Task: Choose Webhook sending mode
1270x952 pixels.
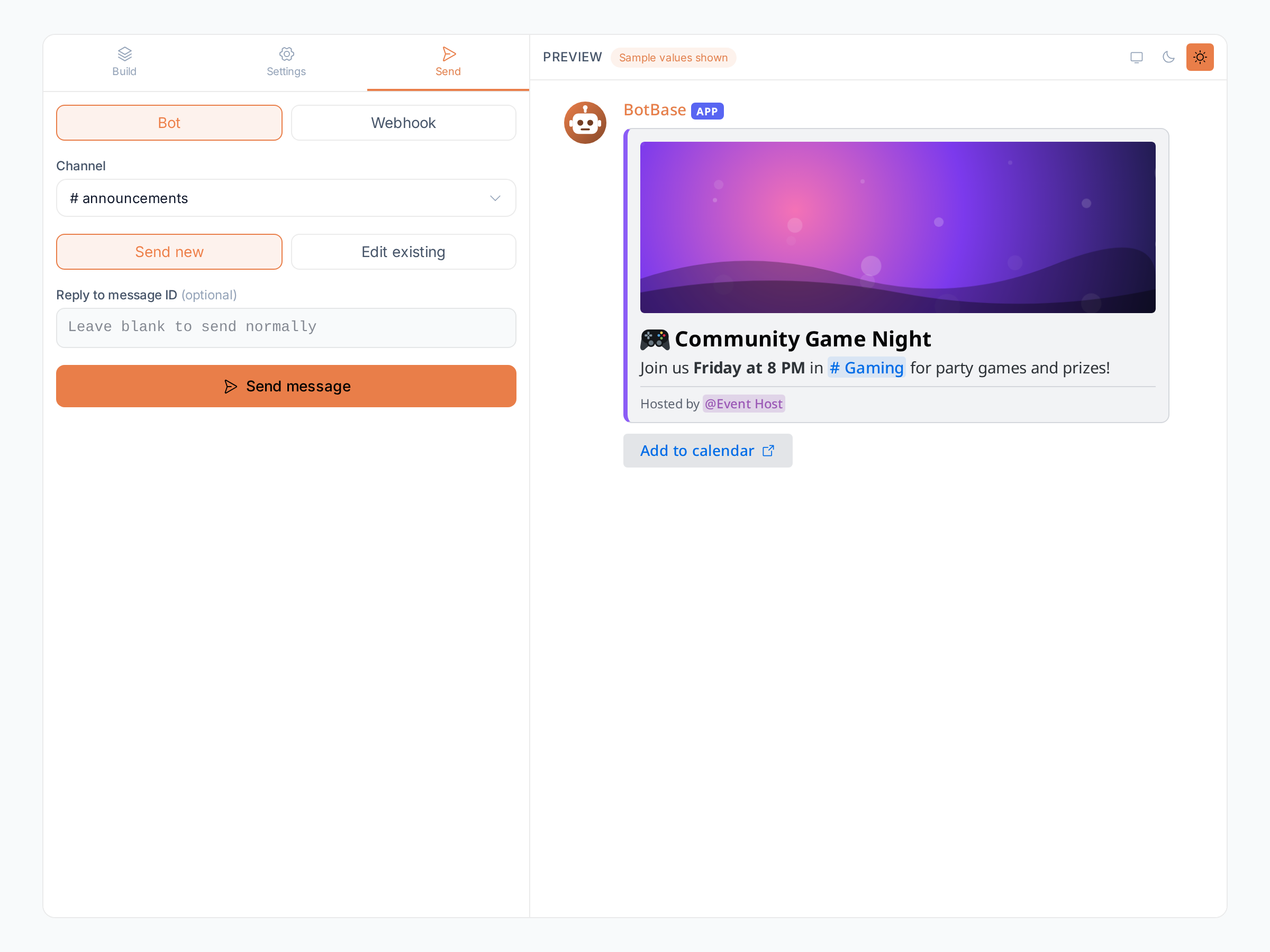Action: click(404, 123)
